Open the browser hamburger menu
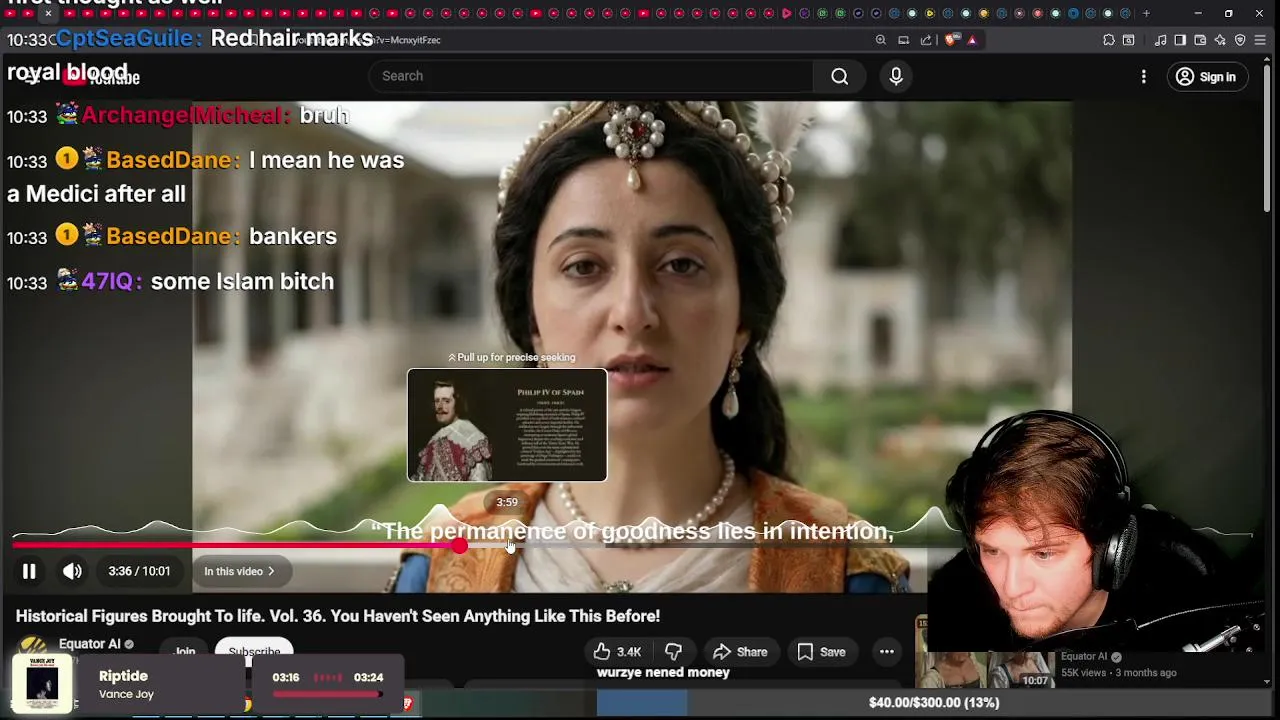Screen dimensions: 1280x720 [x=1261, y=40]
